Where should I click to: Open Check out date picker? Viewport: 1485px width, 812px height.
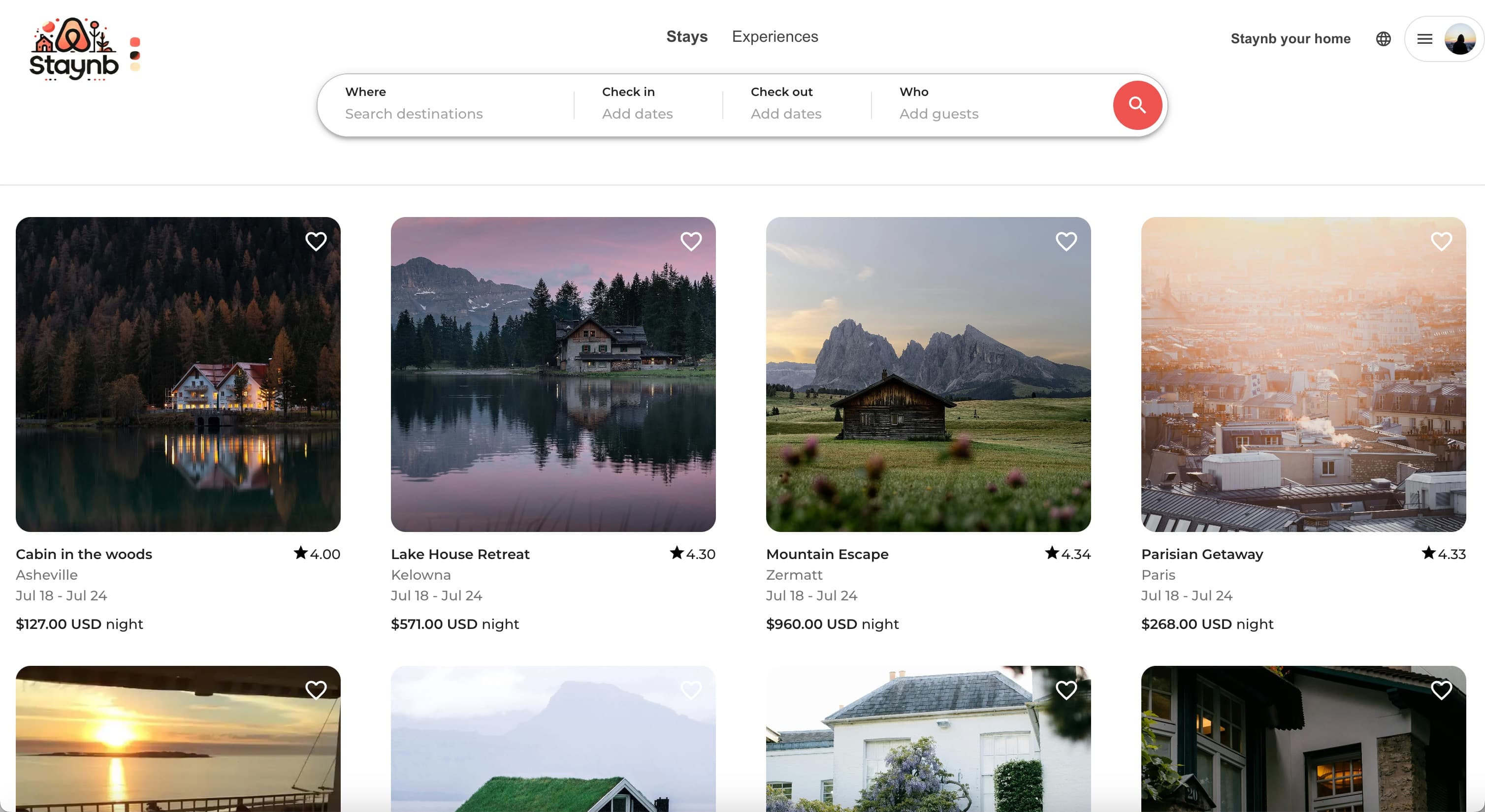coord(786,104)
